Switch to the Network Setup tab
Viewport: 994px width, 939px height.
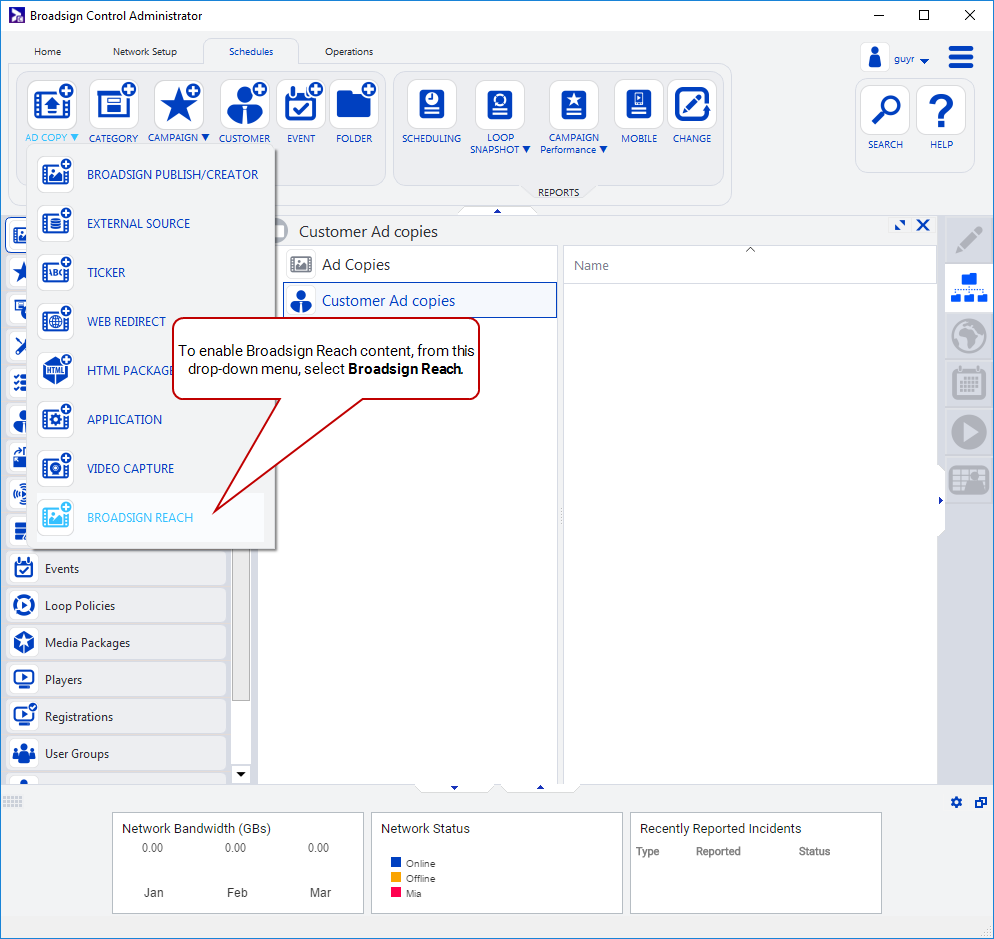pyautogui.click(x=145, y=51)
